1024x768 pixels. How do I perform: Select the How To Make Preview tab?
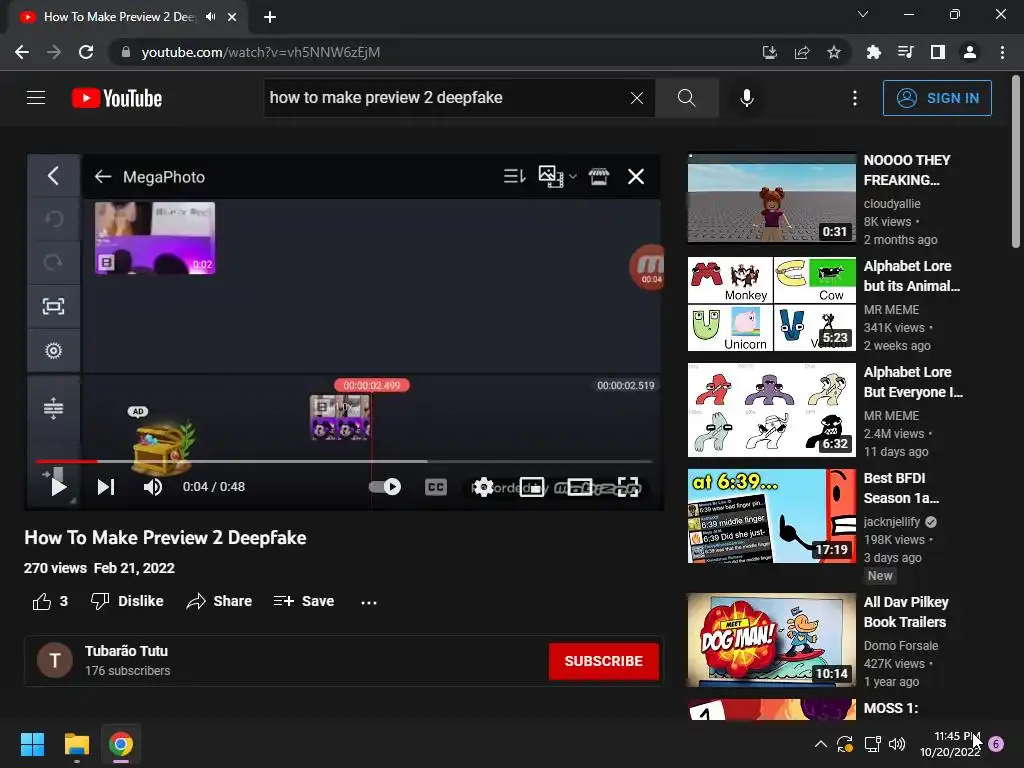pyautogui.click(x=119, y=17)
